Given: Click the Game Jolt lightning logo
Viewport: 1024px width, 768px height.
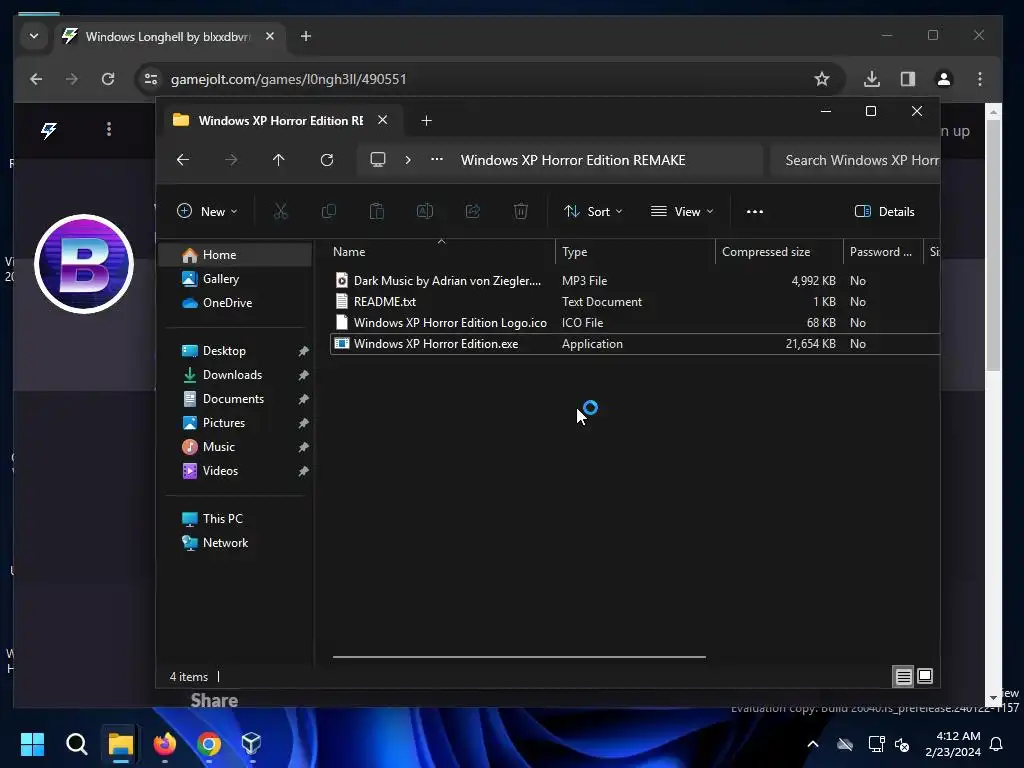Looking at the screenshot, I should coord(48,131).
